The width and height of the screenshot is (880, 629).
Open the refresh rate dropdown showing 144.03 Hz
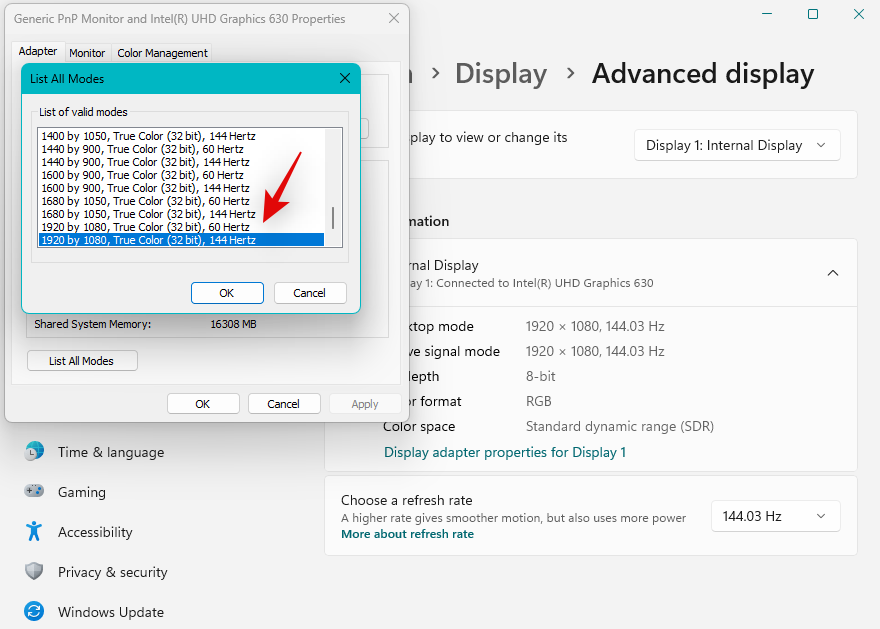[x=775, y=516]
